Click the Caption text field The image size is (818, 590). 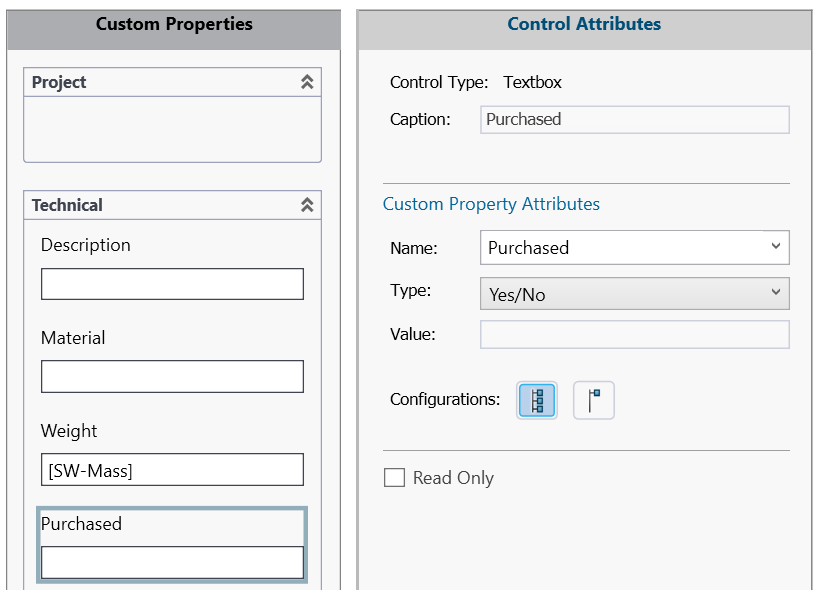click(634, 119)
